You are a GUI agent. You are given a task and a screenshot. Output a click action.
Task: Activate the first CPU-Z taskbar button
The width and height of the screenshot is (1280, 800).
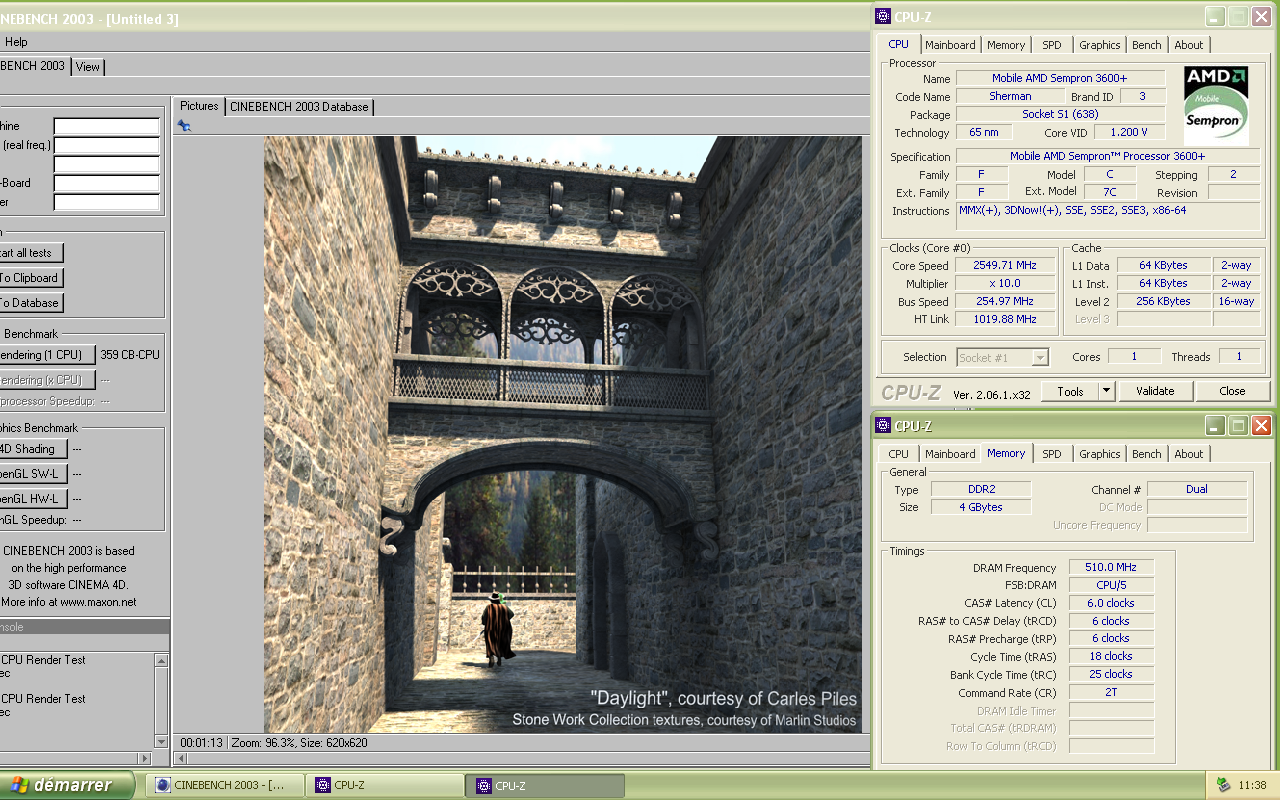tap(385, 785)
